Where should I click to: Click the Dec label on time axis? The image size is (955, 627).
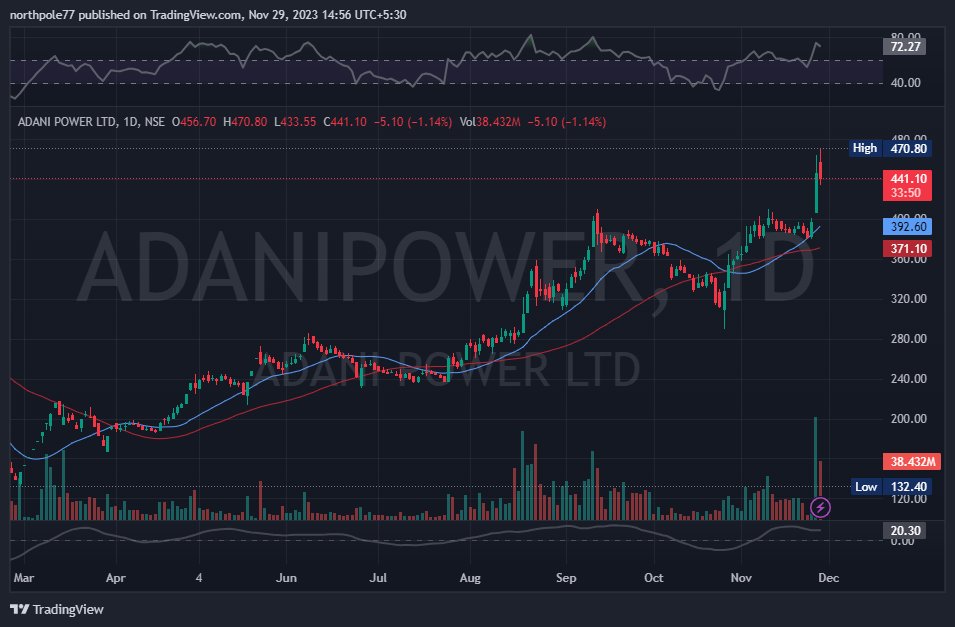(828, 578)
